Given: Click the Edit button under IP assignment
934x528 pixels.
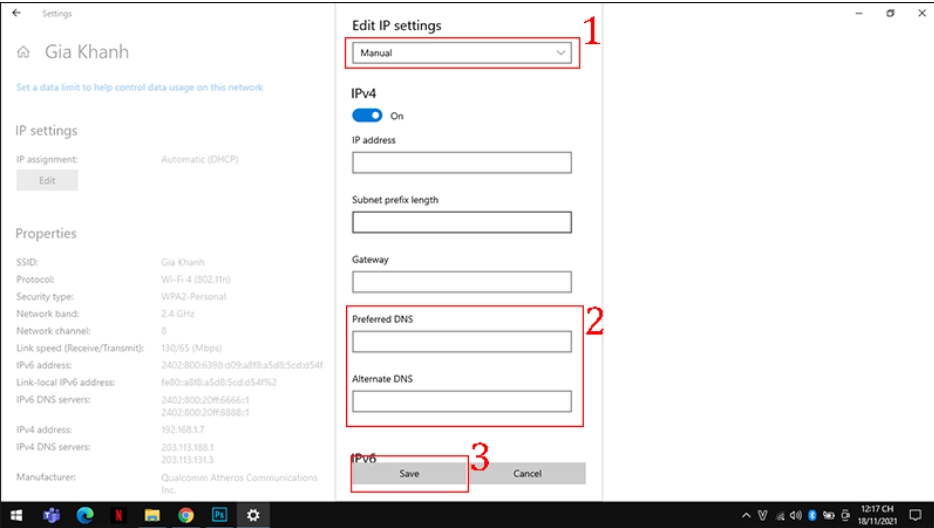Looking at the screenshot, I should (x=47, y=181).
